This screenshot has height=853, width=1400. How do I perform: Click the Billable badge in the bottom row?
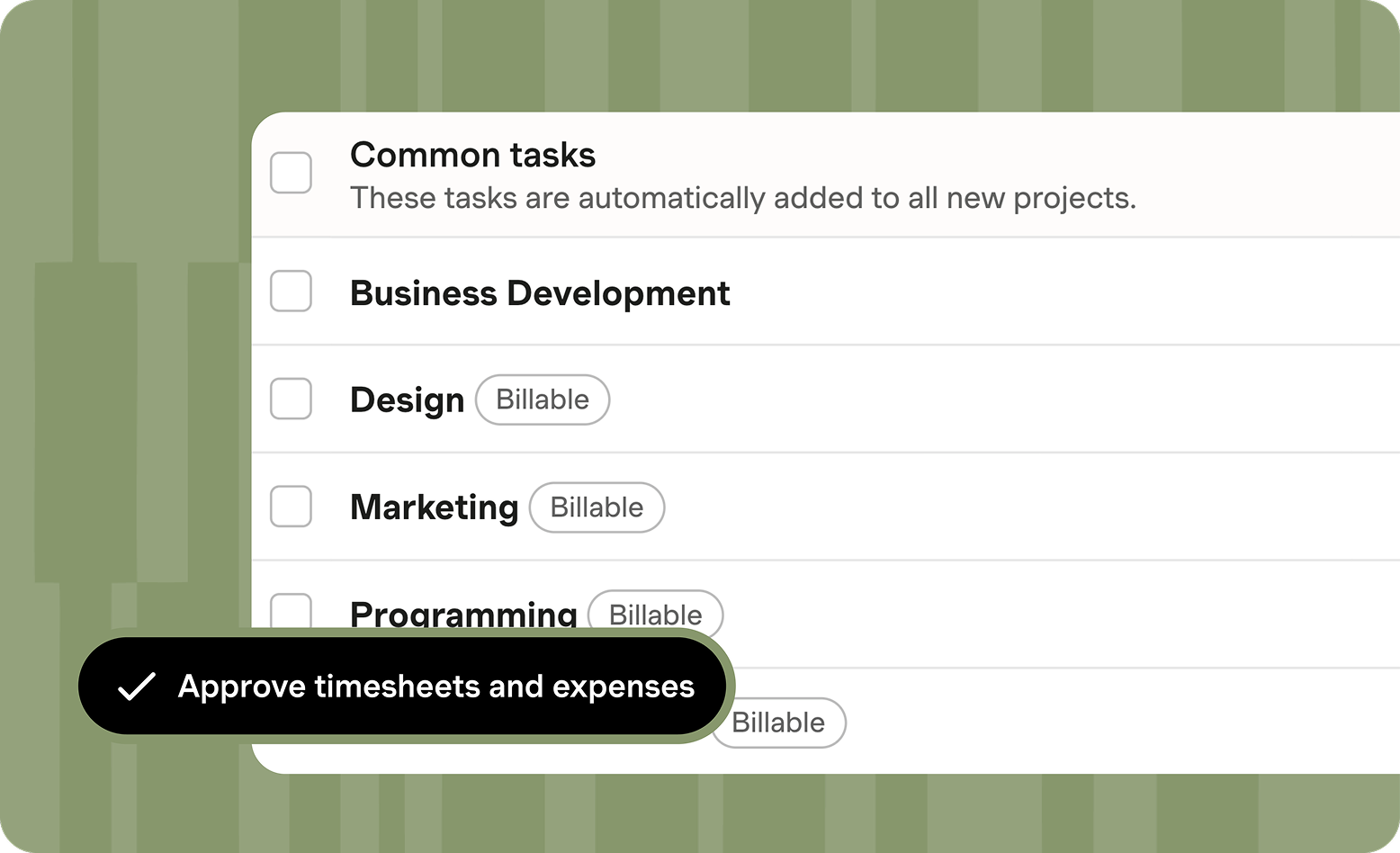pyautogui.click(x=778, y=723)
